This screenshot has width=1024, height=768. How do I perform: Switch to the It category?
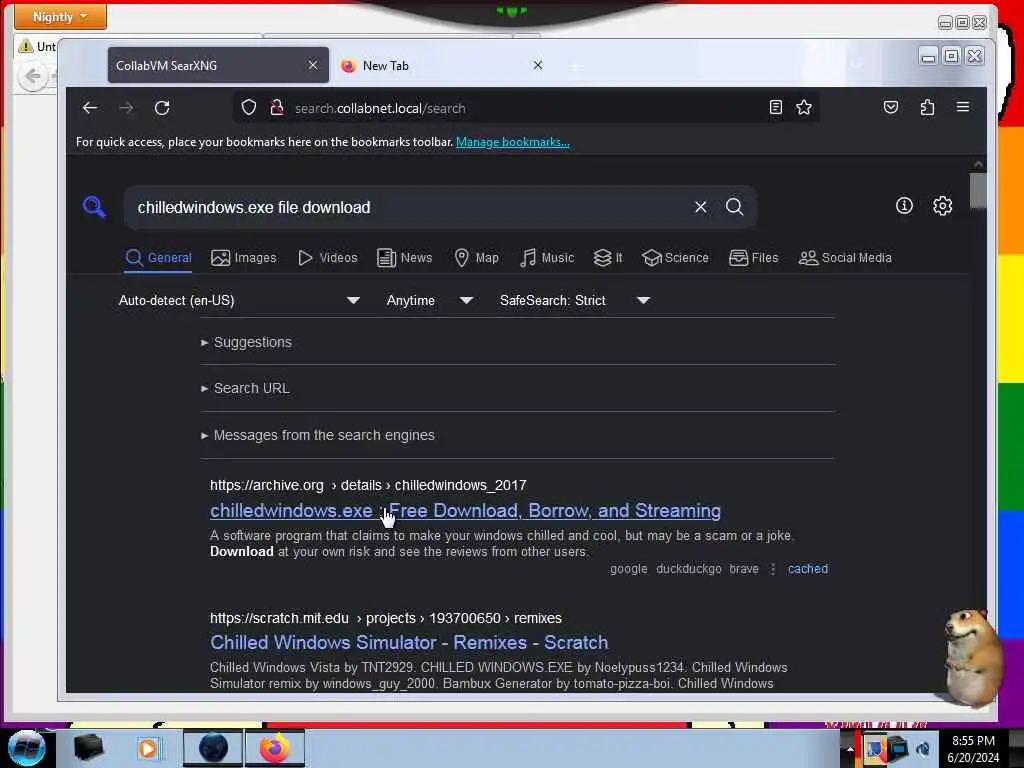click(x=607, y=258)
